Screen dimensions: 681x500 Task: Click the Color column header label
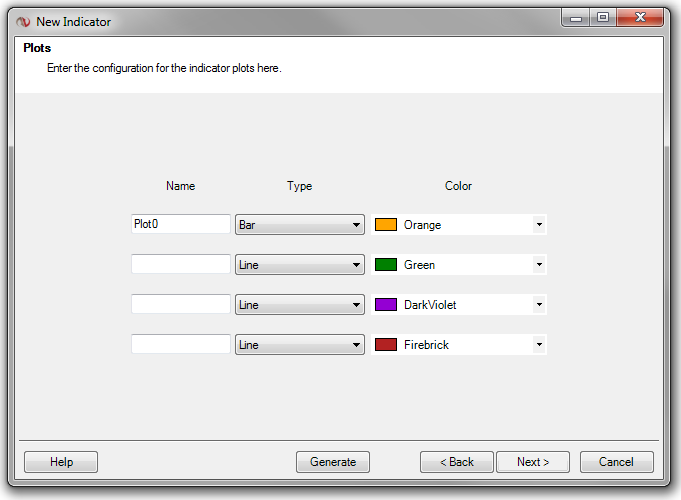click(458, 186)
